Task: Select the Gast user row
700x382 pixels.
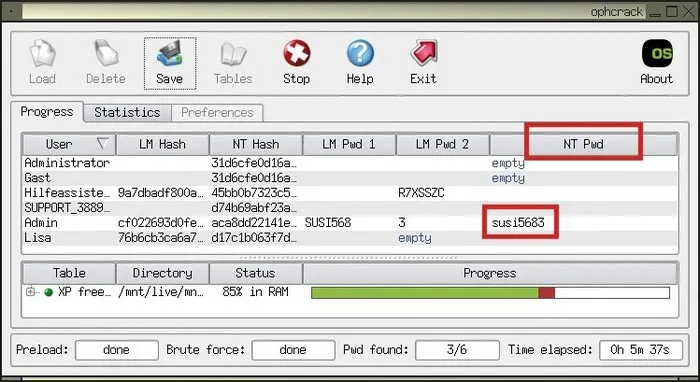Action: pyautogui.click(x=350, y=178)
